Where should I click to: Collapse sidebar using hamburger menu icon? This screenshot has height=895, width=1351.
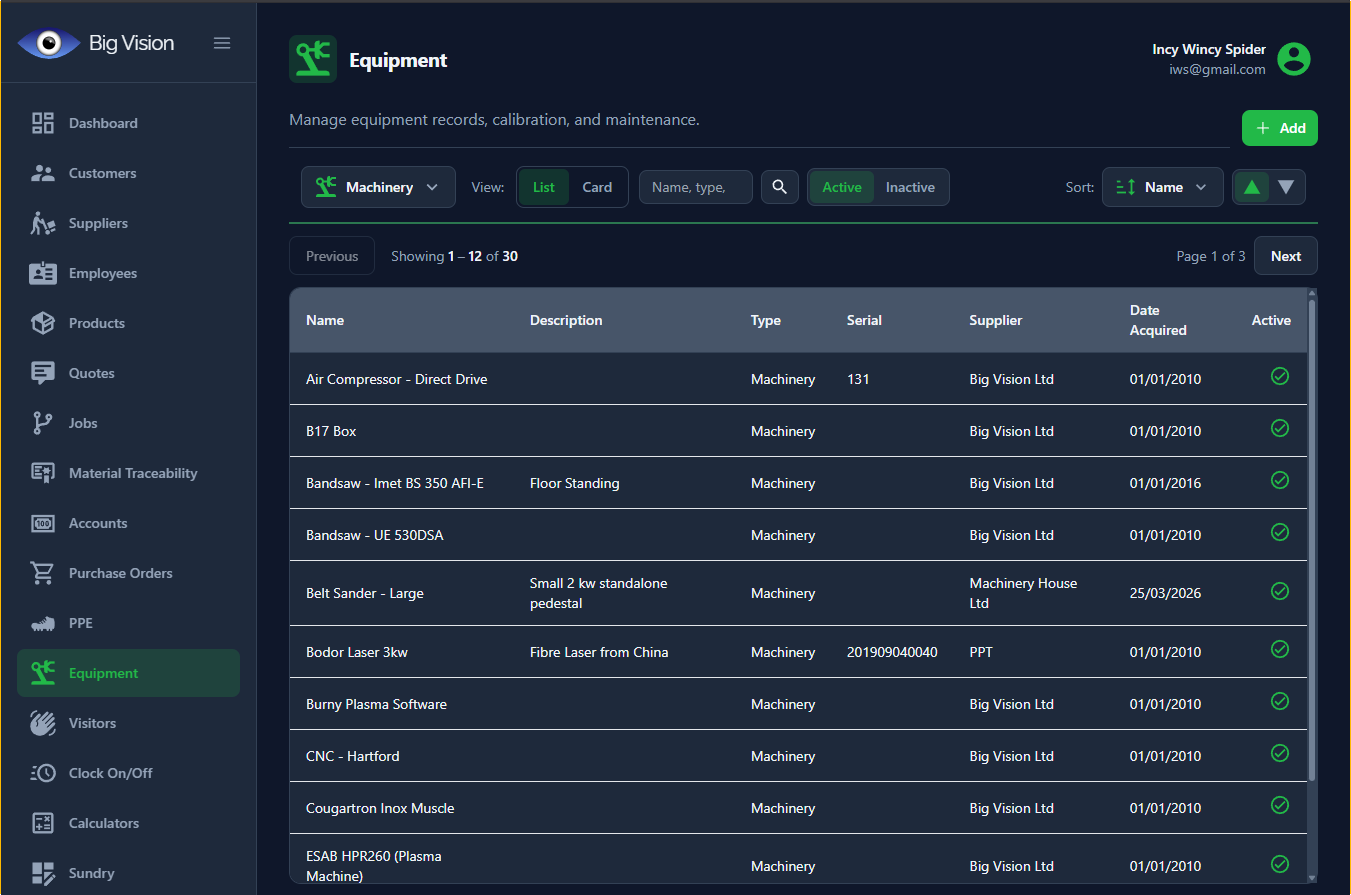click(x=222, y=43)
